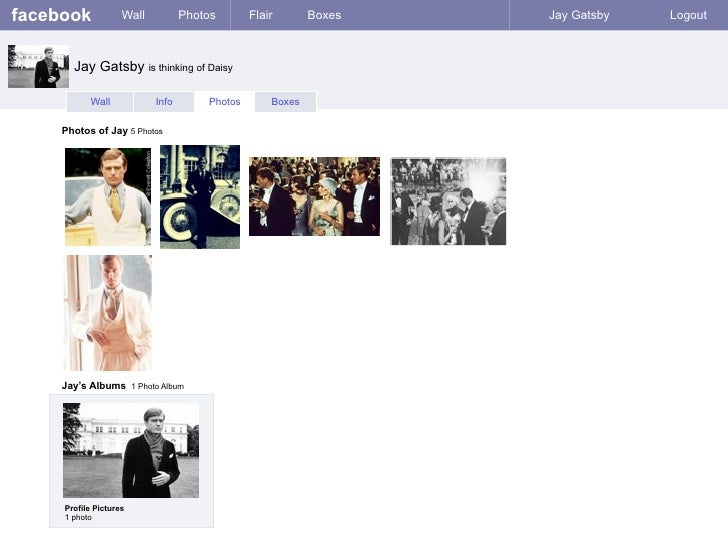Open photo of man in white vest, yellow tie
The width and height of the screenshot is (728, 546).
point(108,197)
